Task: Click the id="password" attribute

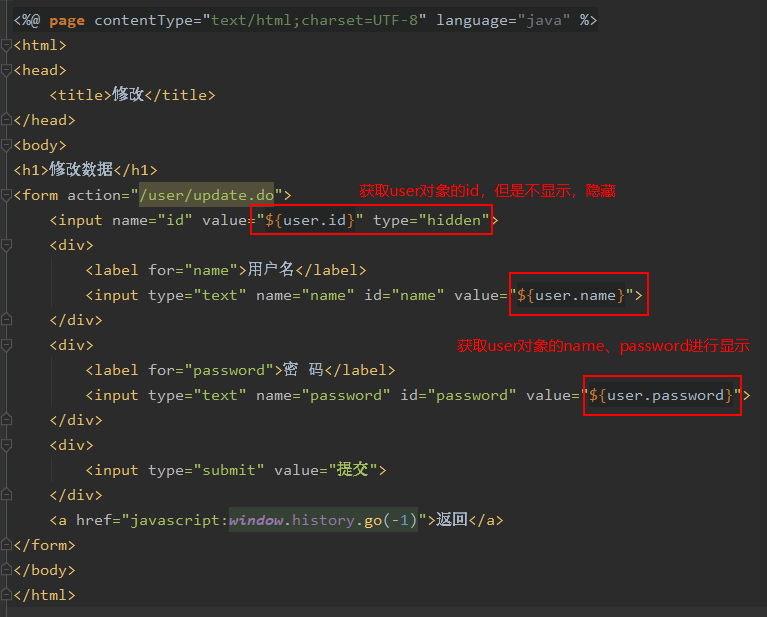Action: point(458,395)
